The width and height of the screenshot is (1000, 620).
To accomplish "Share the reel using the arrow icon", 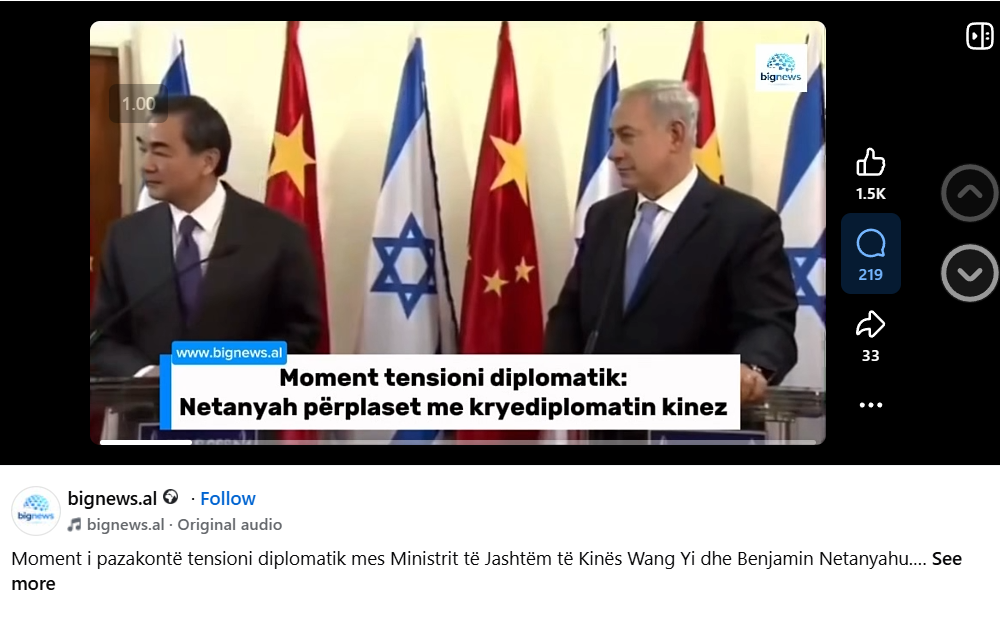I will click(x=871, y=325).
